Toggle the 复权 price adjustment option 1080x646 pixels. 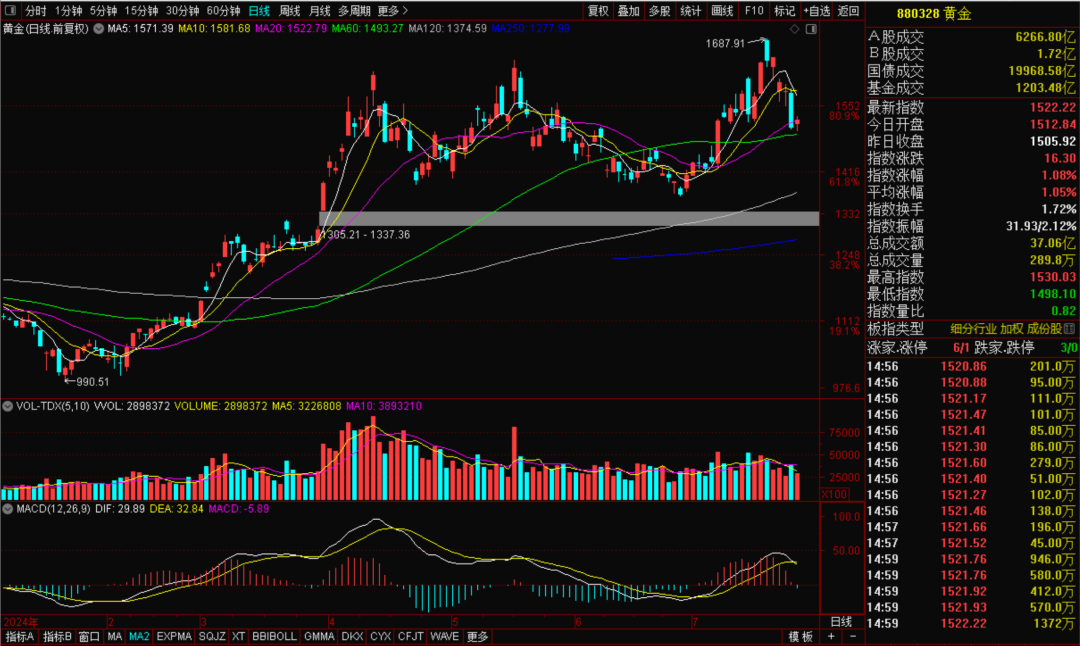(598, 11)
